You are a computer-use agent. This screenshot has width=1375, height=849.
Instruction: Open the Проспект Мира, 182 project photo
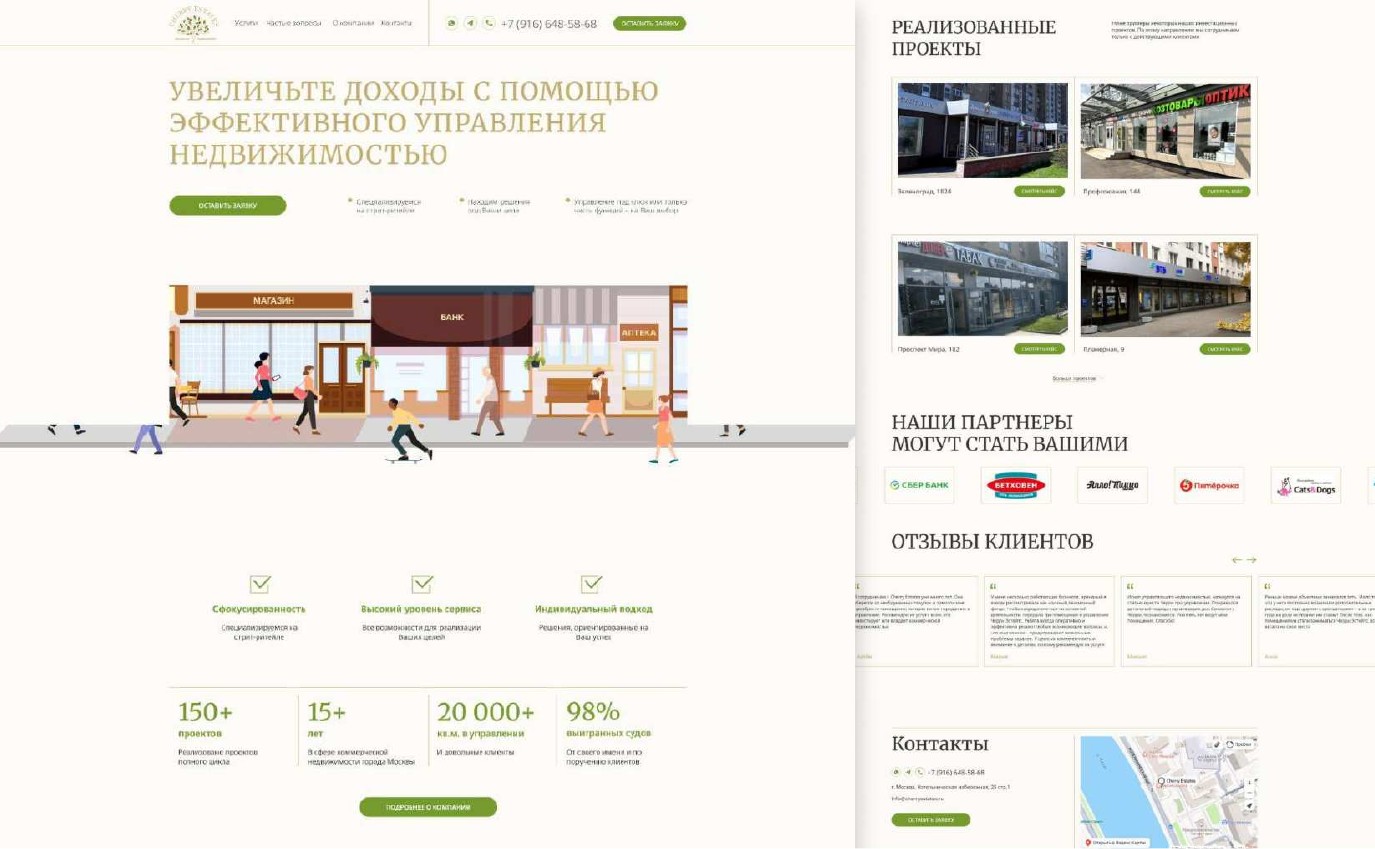983,289
